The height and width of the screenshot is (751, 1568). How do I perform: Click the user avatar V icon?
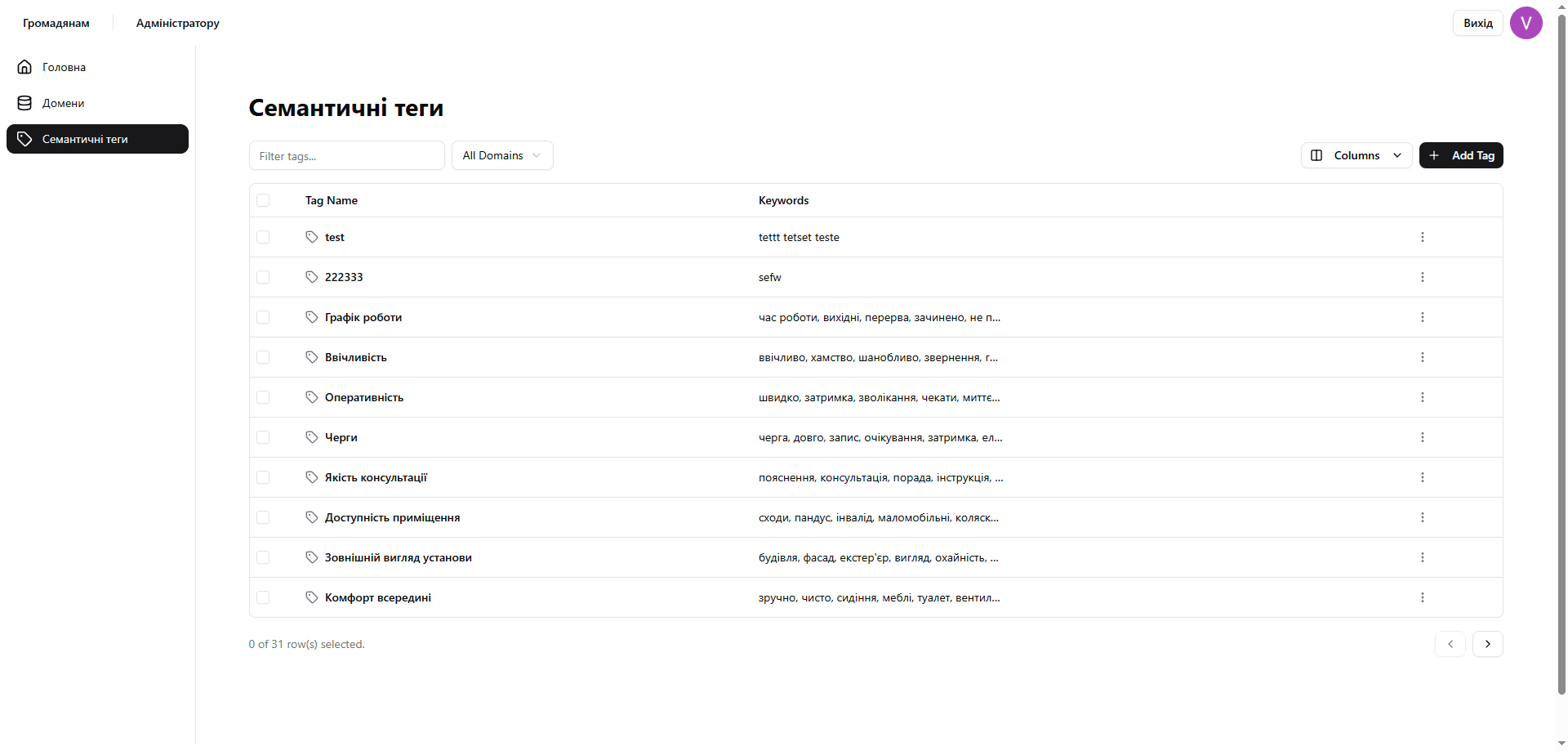point(1526,23)
